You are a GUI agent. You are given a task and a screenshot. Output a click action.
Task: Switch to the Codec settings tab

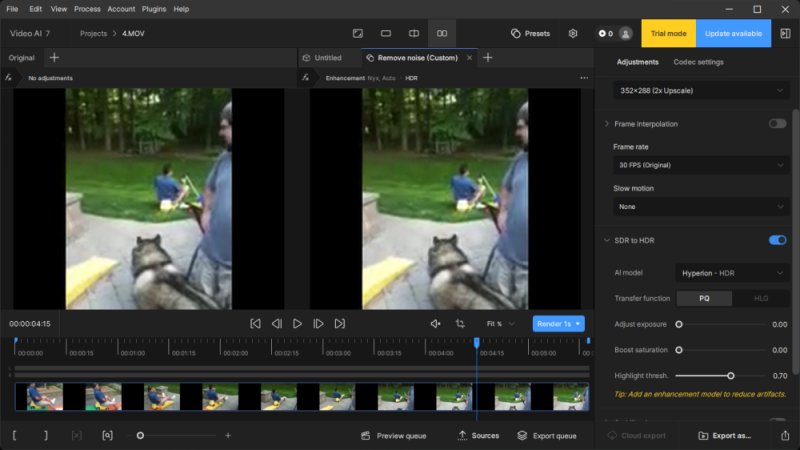coord(698,62)
